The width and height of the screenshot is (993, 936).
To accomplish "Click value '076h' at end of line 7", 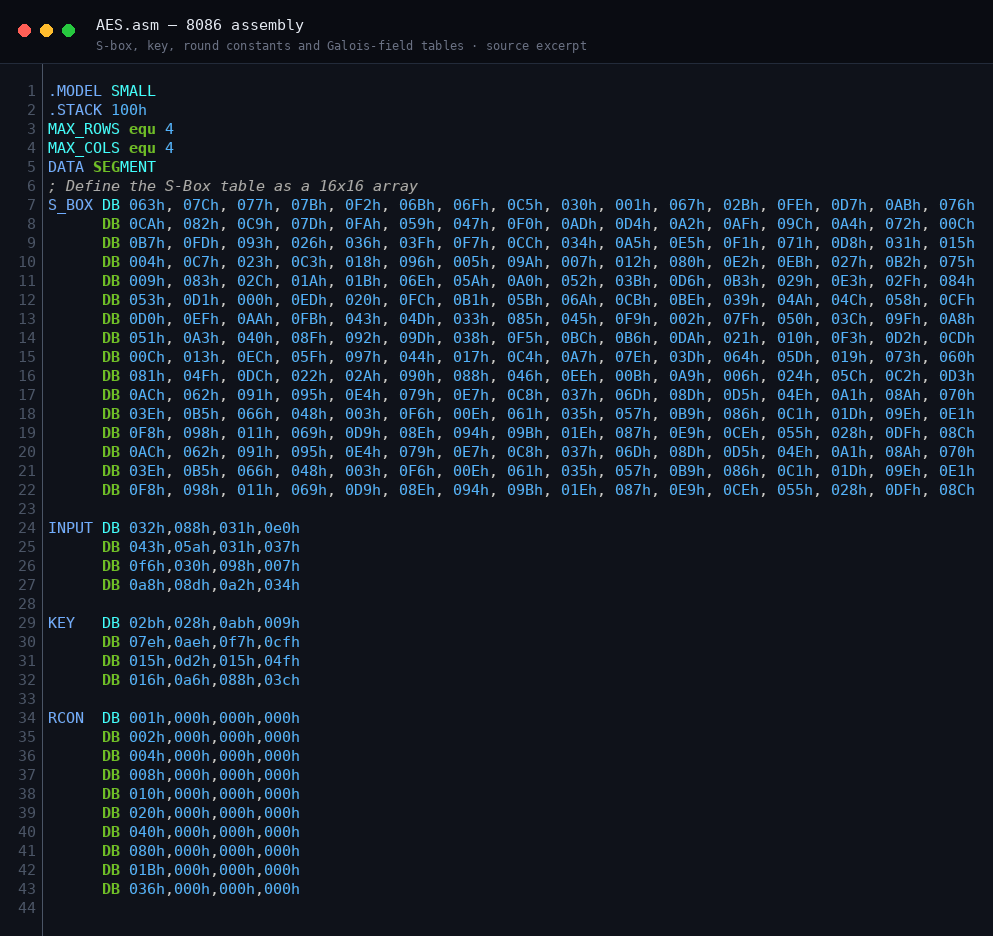I will (x=956, y=205).
